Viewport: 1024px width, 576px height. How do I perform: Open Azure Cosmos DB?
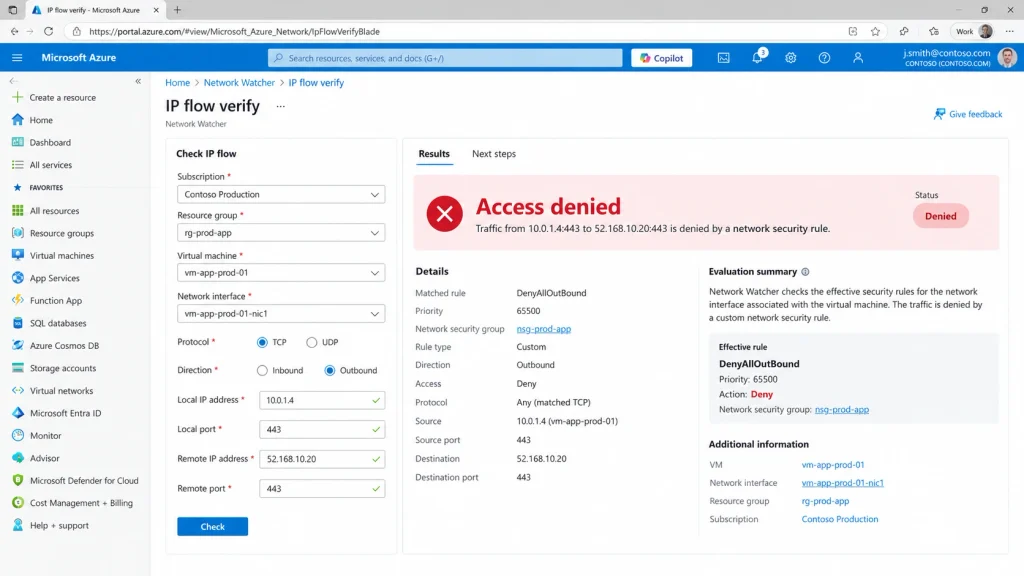click(x=65, y=345)
